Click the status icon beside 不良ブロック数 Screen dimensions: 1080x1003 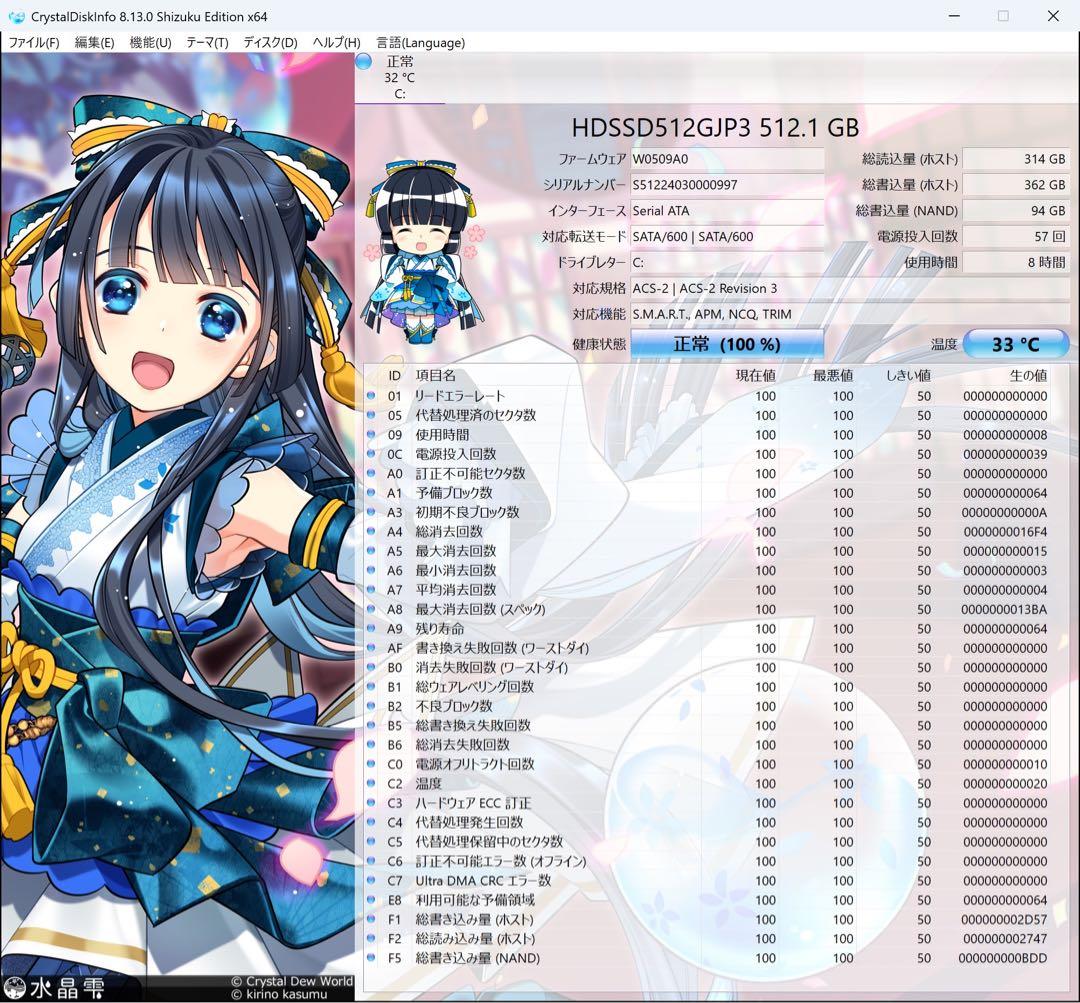point(371,706)
